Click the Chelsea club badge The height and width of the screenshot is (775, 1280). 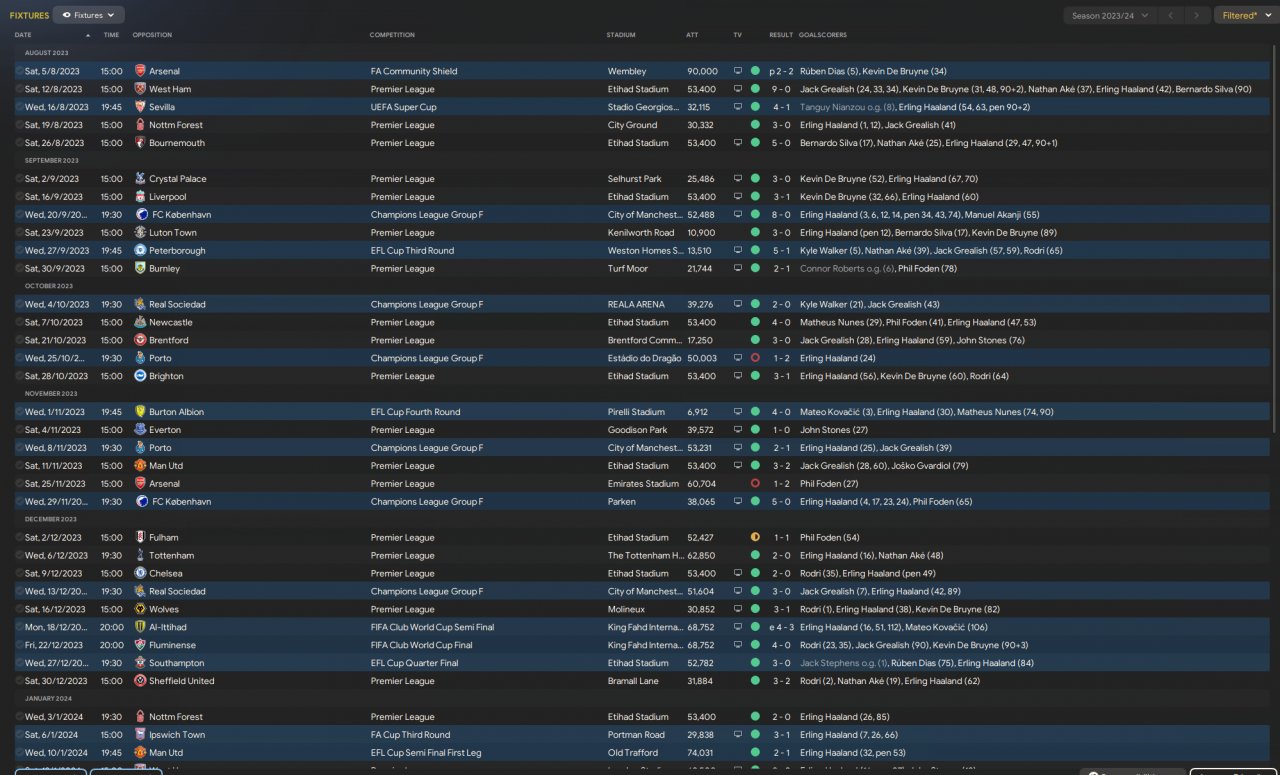tap(140, 574)
